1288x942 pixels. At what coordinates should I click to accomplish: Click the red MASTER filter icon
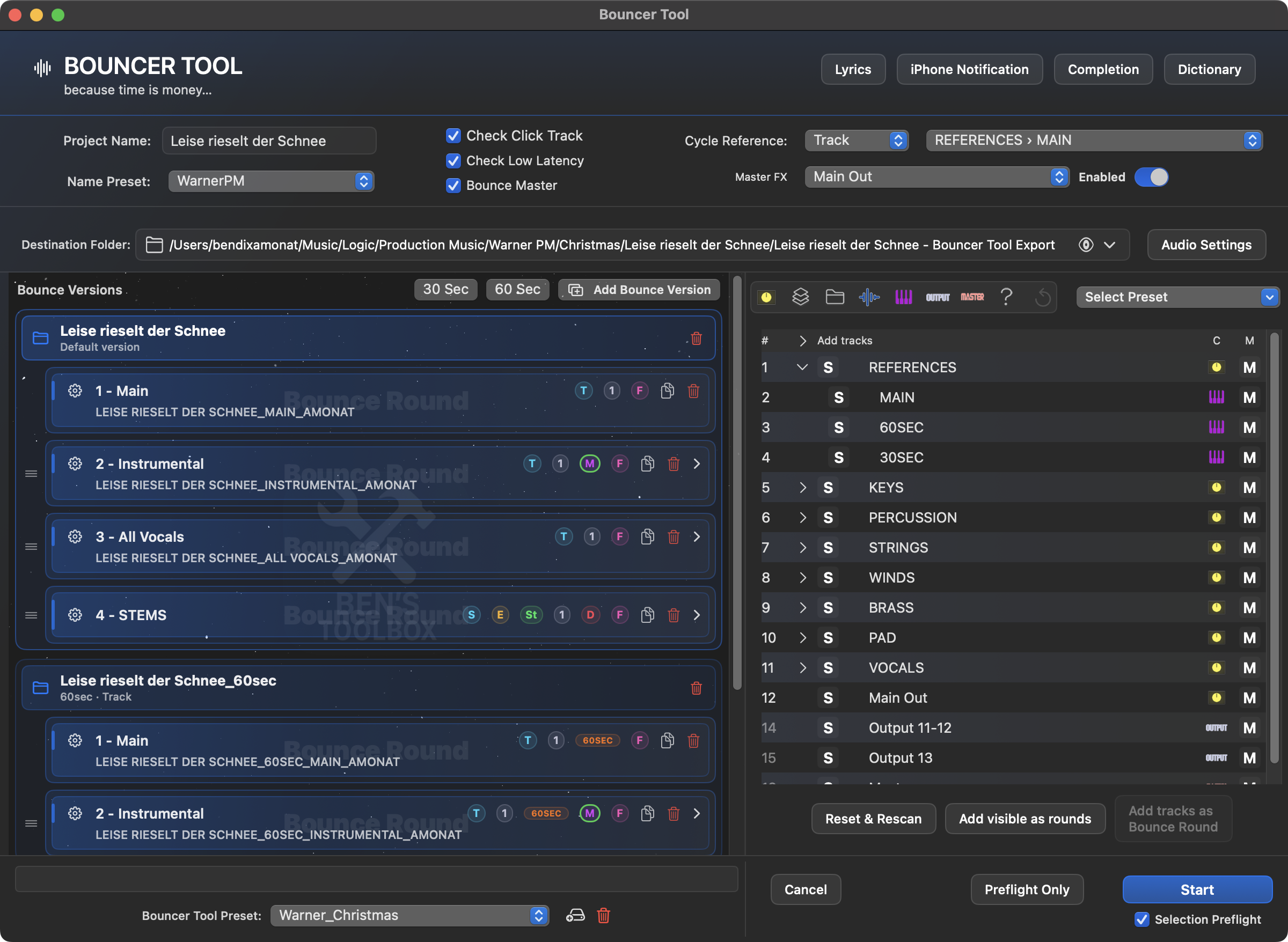(972, 297)
